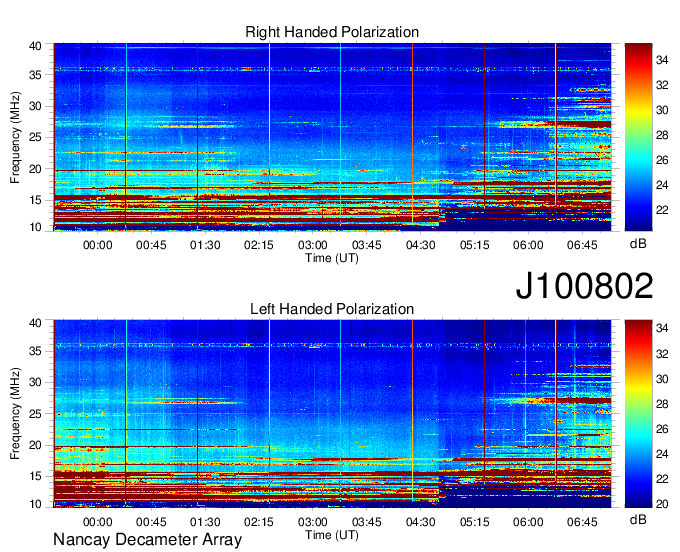
Task: Click 06:45 tick on the Left Handed plot
Action: 582,522
